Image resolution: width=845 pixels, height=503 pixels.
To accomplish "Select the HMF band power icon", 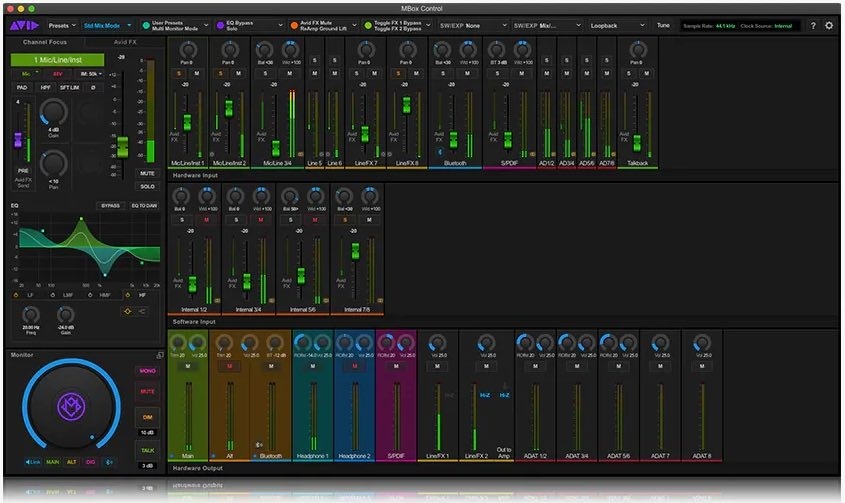I will (89, 295).
